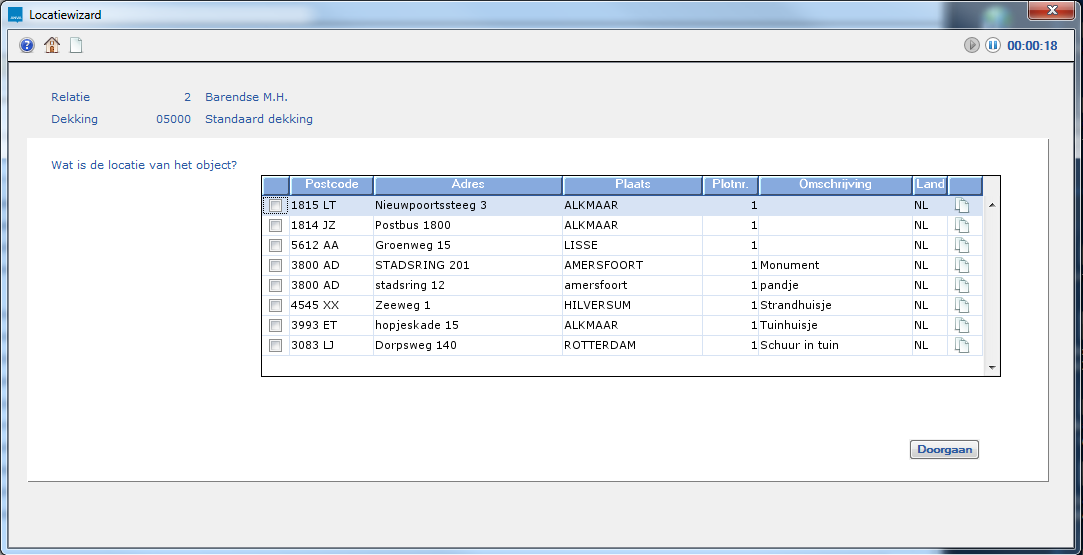Click the Omschrijving column header

[835, 185]
